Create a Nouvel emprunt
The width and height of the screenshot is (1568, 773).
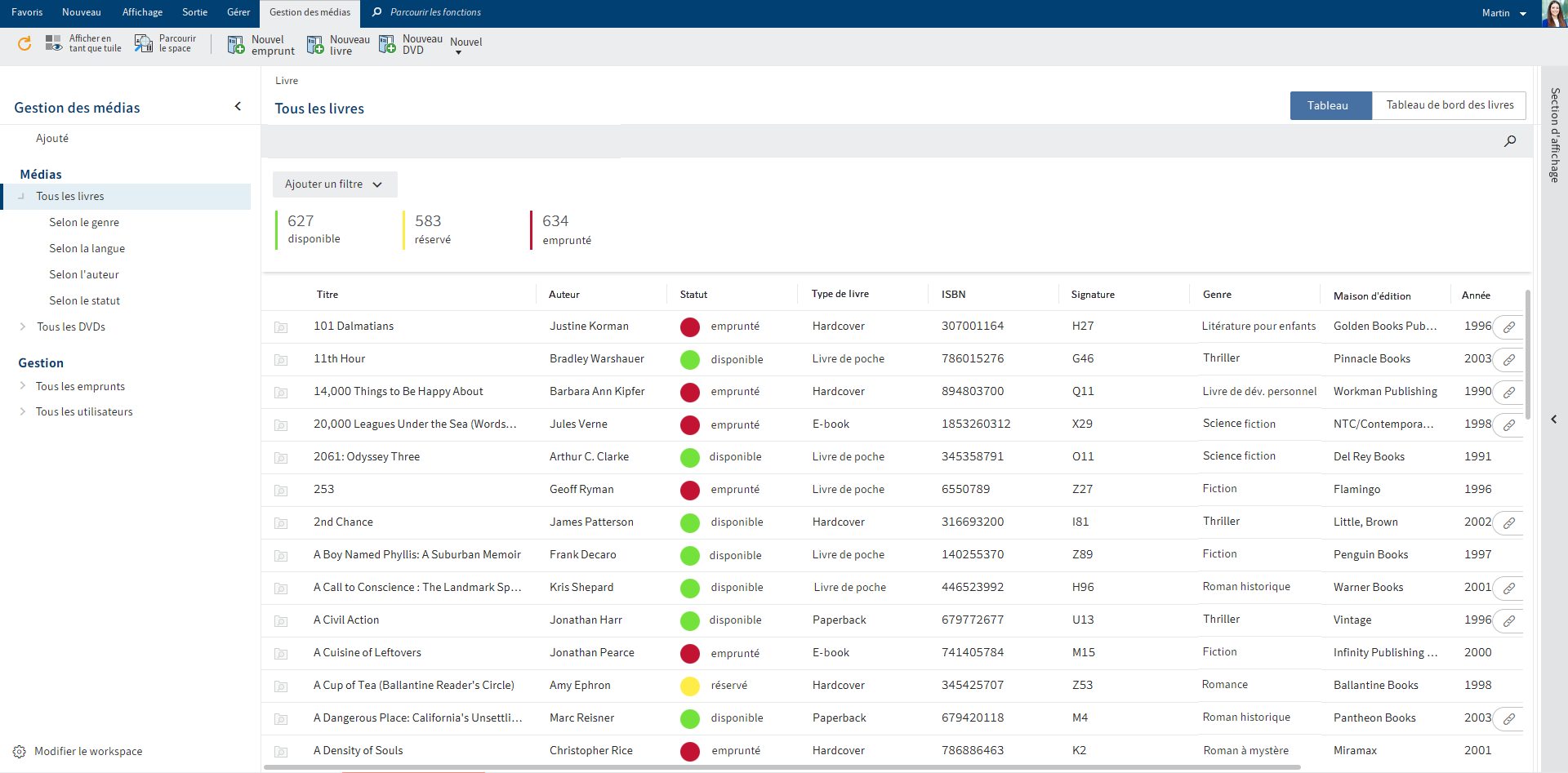point(261,45)
